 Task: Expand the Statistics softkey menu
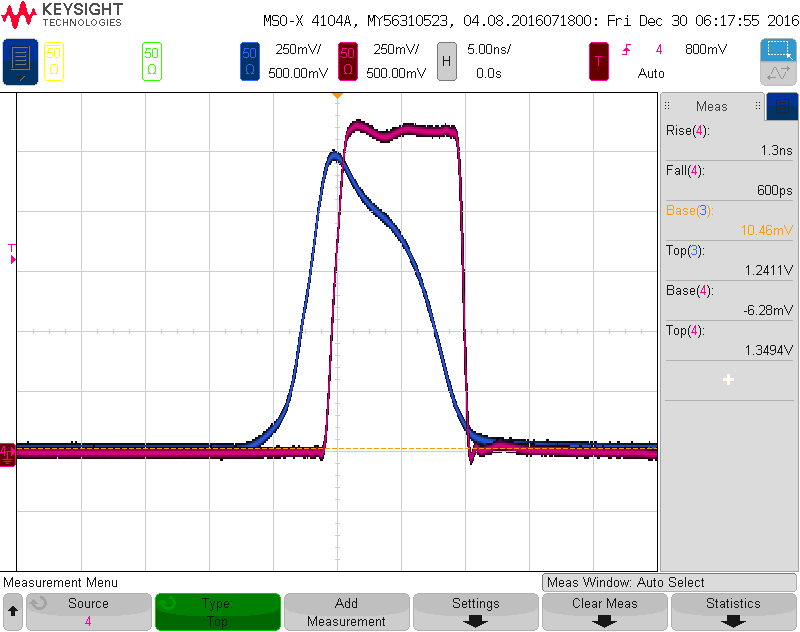[x=734, y=611]
